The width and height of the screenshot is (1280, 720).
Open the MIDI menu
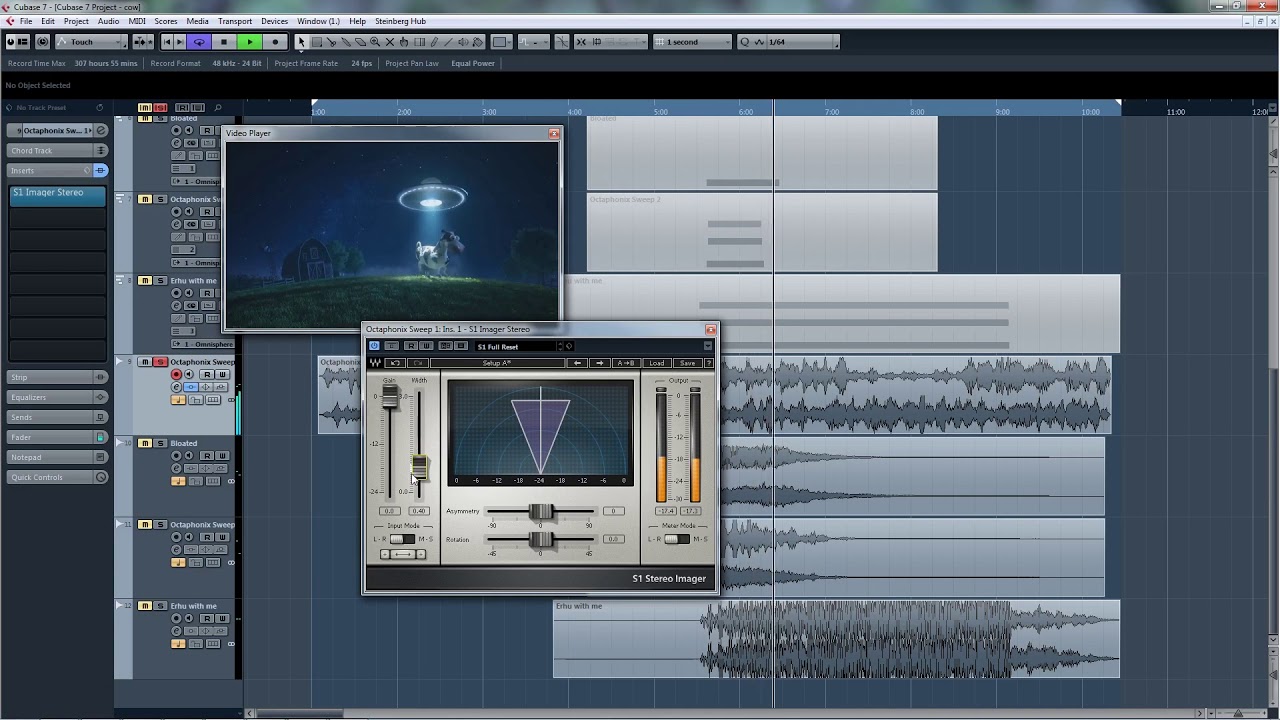coord(137,21)
